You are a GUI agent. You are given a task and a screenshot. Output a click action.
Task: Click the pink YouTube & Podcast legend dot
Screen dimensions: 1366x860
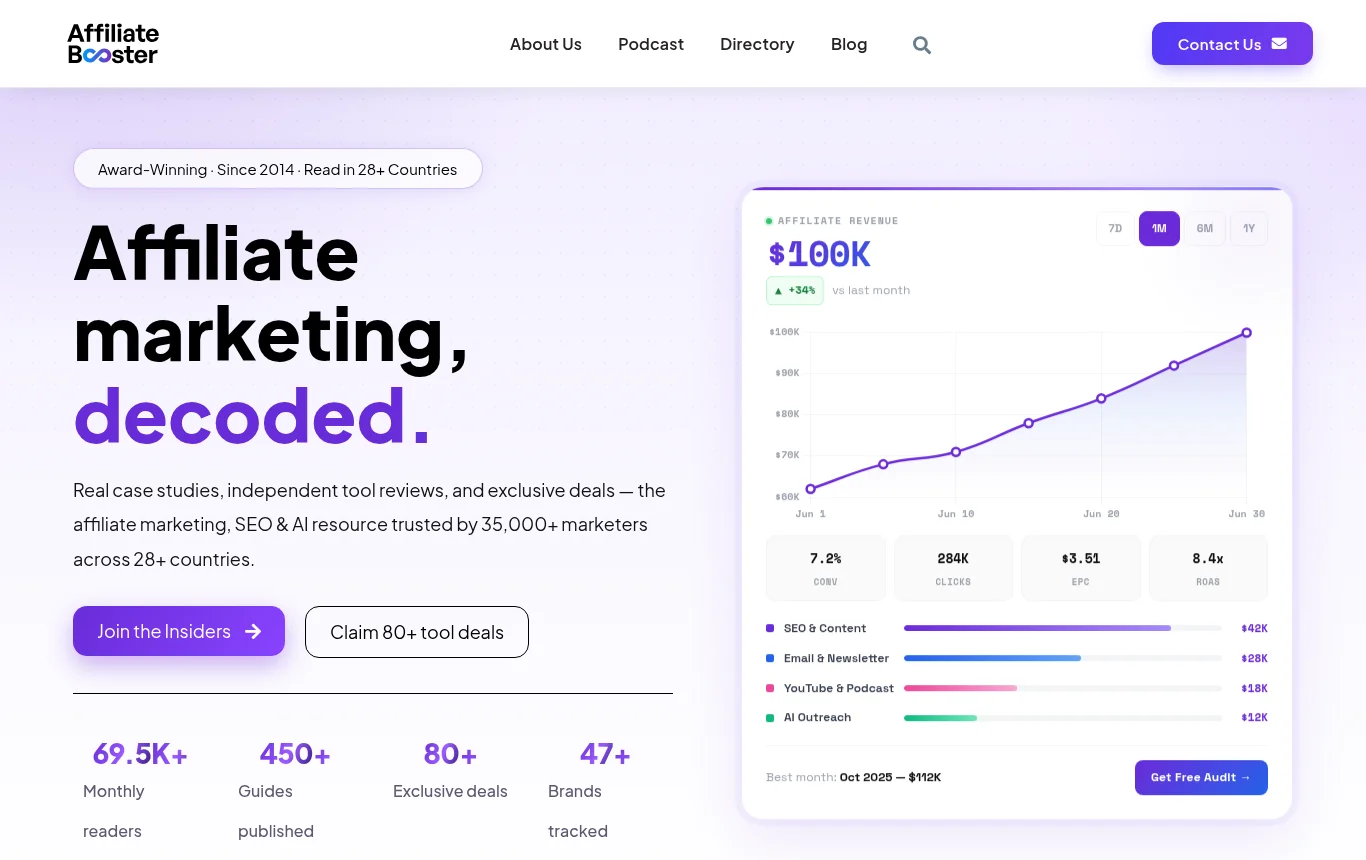(x=770, y=688)
